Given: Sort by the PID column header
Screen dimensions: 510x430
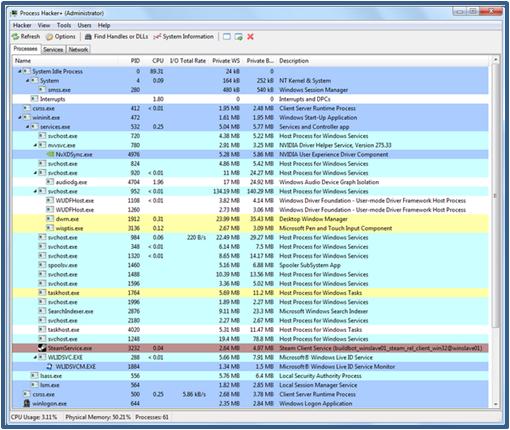Looking at the screenshot, I should (x=130, y=61).
